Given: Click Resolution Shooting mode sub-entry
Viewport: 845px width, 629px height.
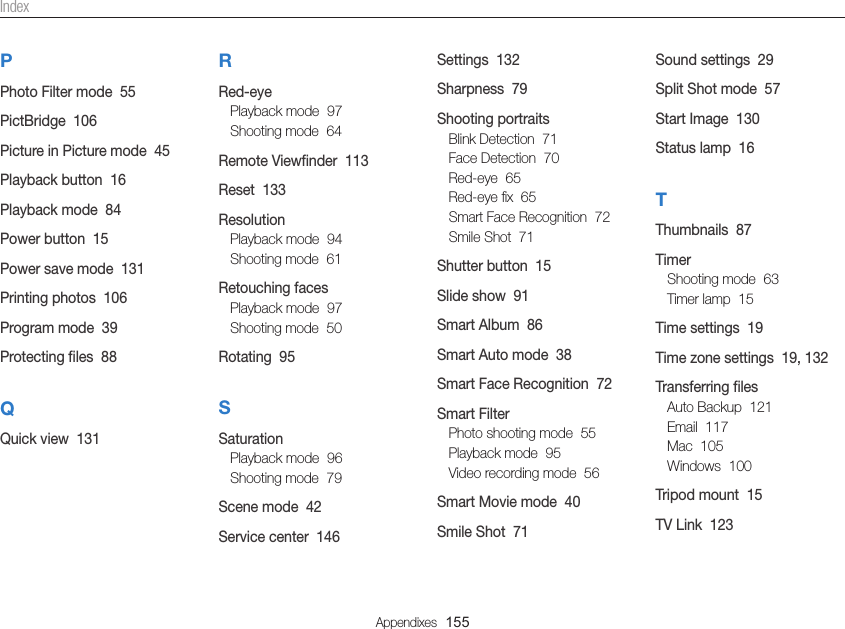Looking at the screenshot, I should pos(285,259).
